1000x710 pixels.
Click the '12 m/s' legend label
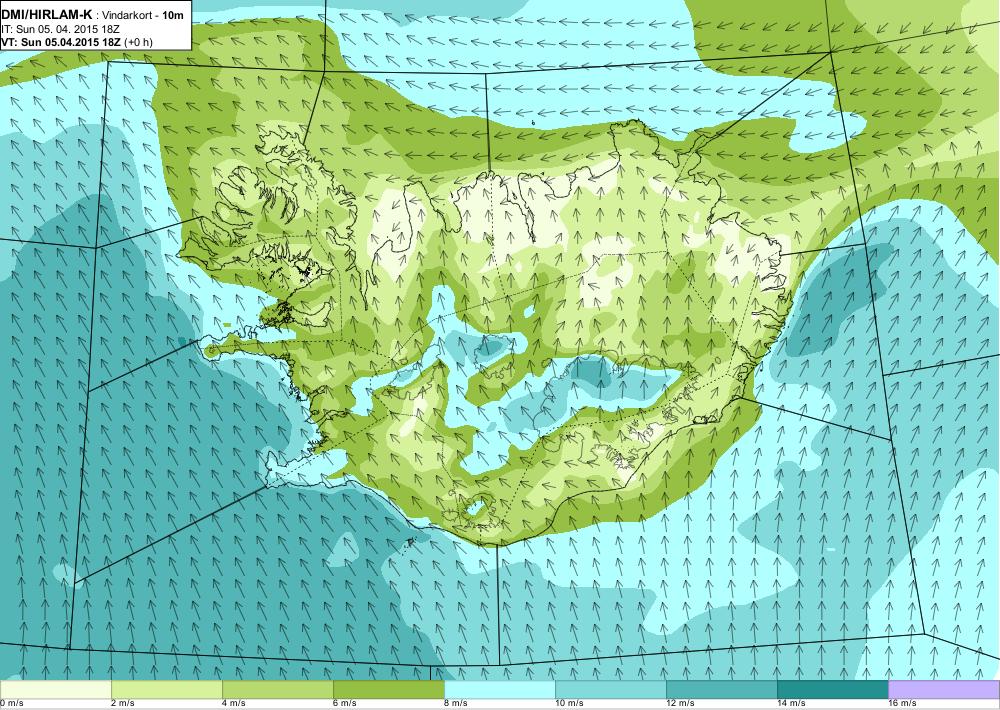tap(680, 703)
